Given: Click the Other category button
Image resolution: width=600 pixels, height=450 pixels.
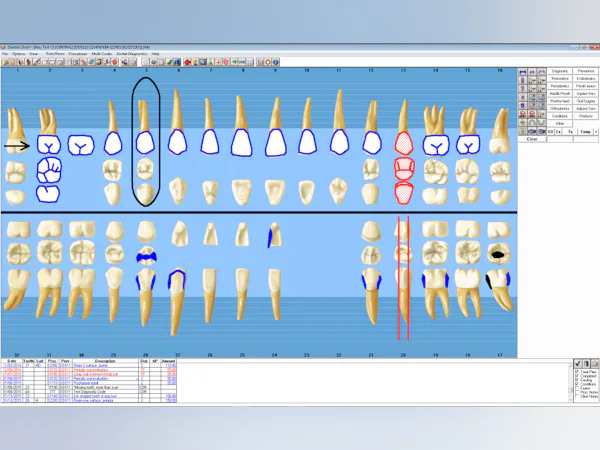Looking at the screenshot, I should (x=559, y=124).
